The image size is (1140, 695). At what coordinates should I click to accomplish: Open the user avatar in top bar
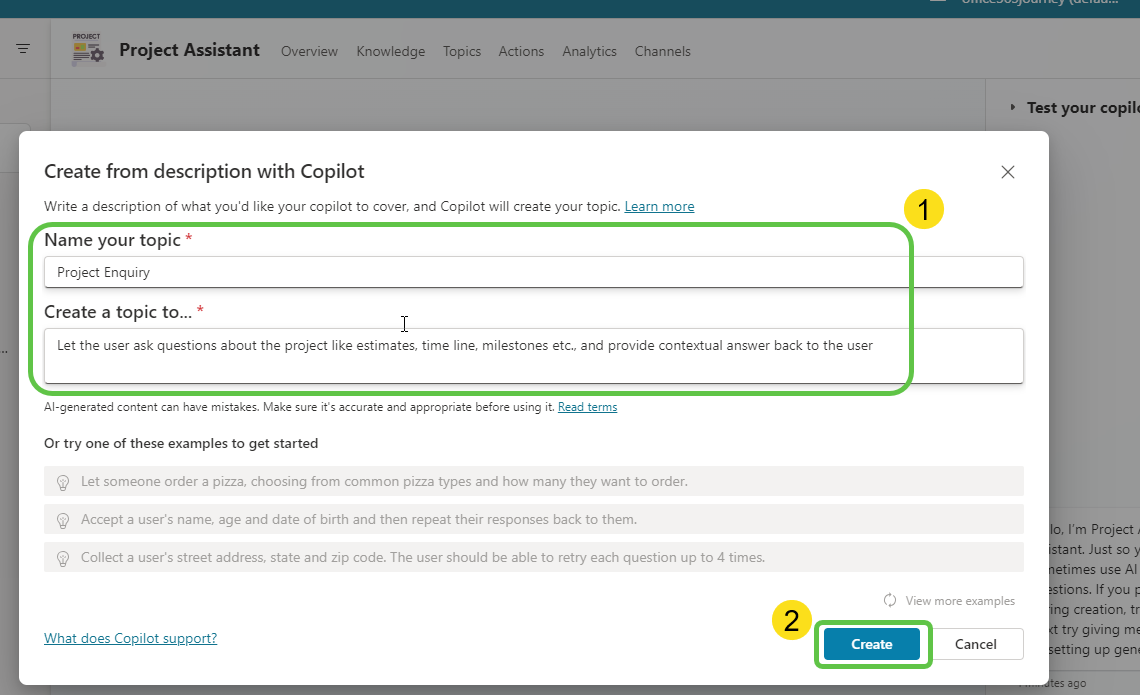[937, 3]
